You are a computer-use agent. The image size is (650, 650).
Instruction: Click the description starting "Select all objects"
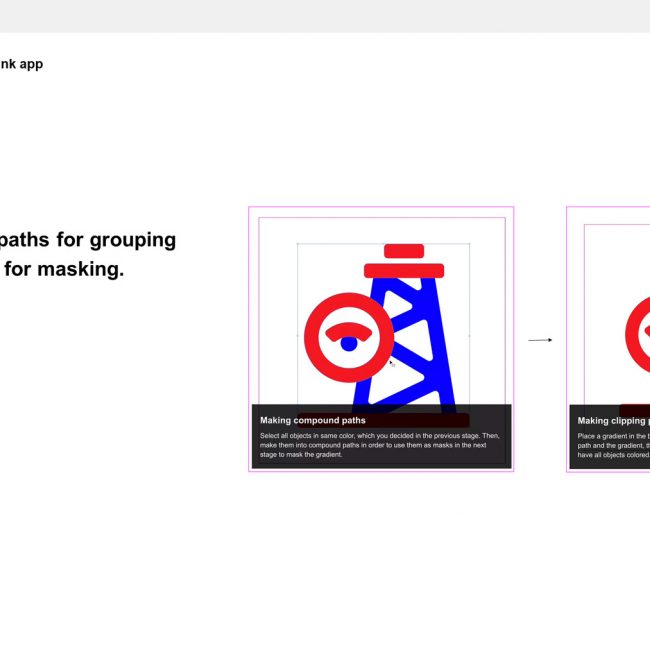[379, 445]
